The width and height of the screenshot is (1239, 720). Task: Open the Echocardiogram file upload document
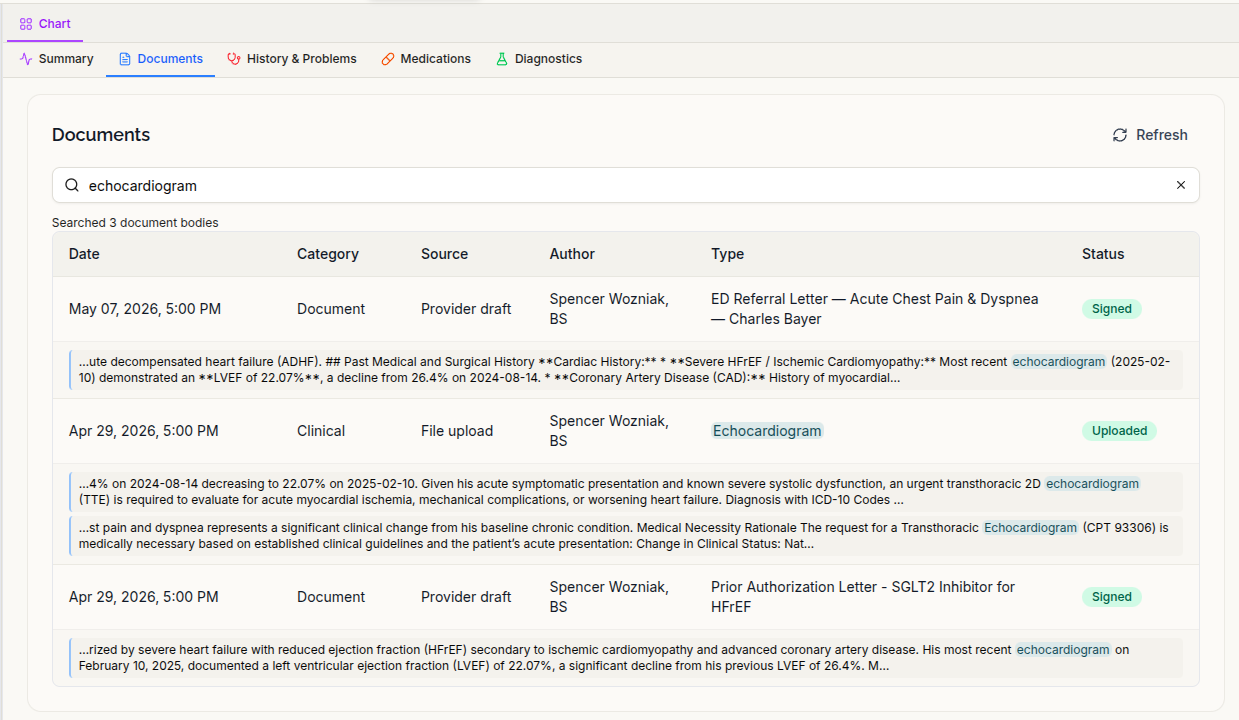[x=767, y=431]
